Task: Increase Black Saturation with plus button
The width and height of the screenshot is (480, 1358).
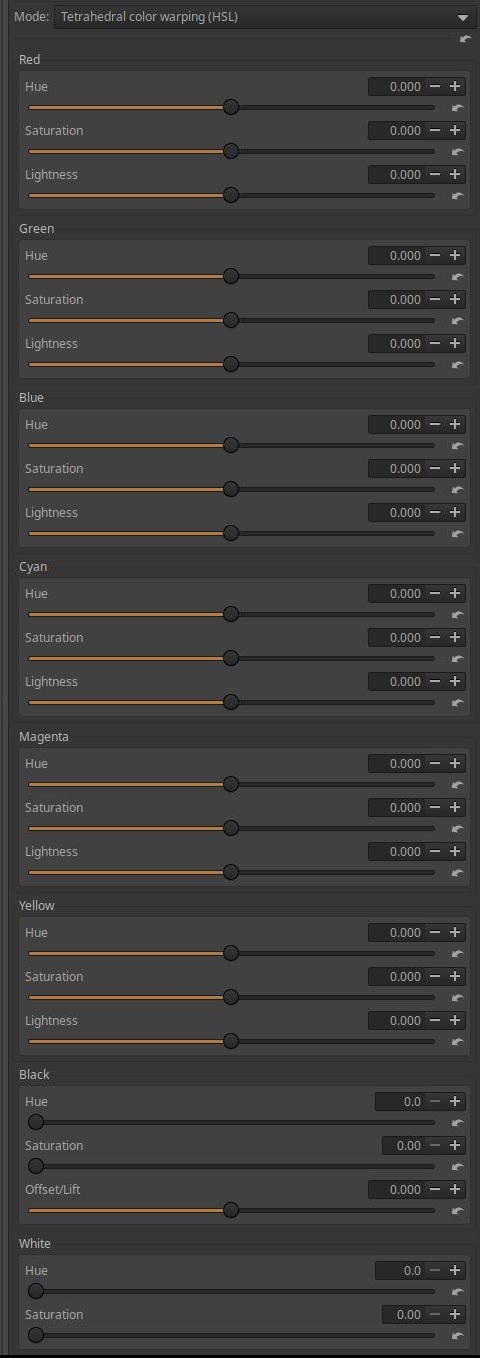Action: click(x=455, y=1146)
